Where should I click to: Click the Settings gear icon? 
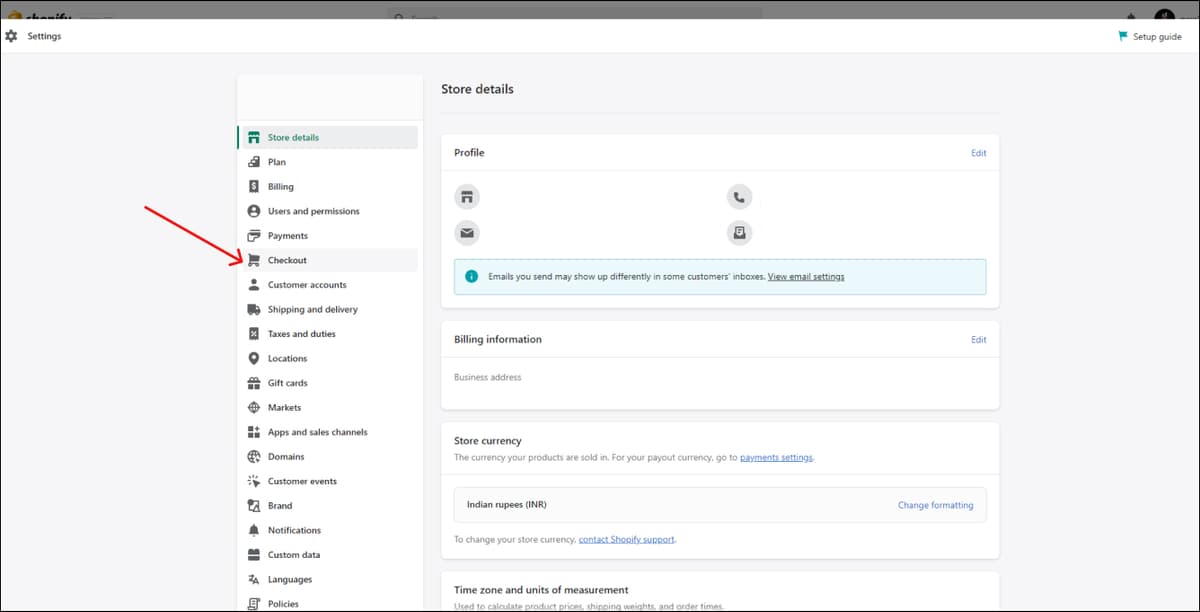11,36
